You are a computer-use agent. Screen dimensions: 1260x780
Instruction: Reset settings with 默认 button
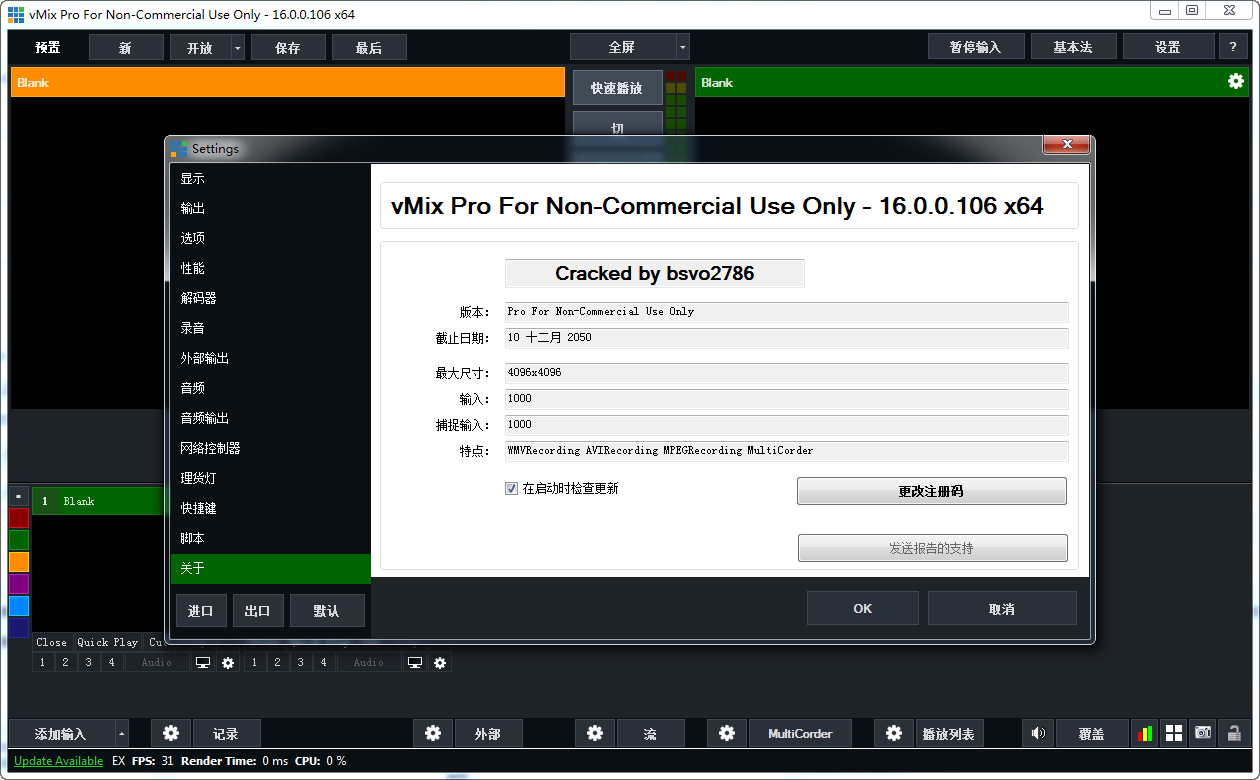click(x=327, y=611)
